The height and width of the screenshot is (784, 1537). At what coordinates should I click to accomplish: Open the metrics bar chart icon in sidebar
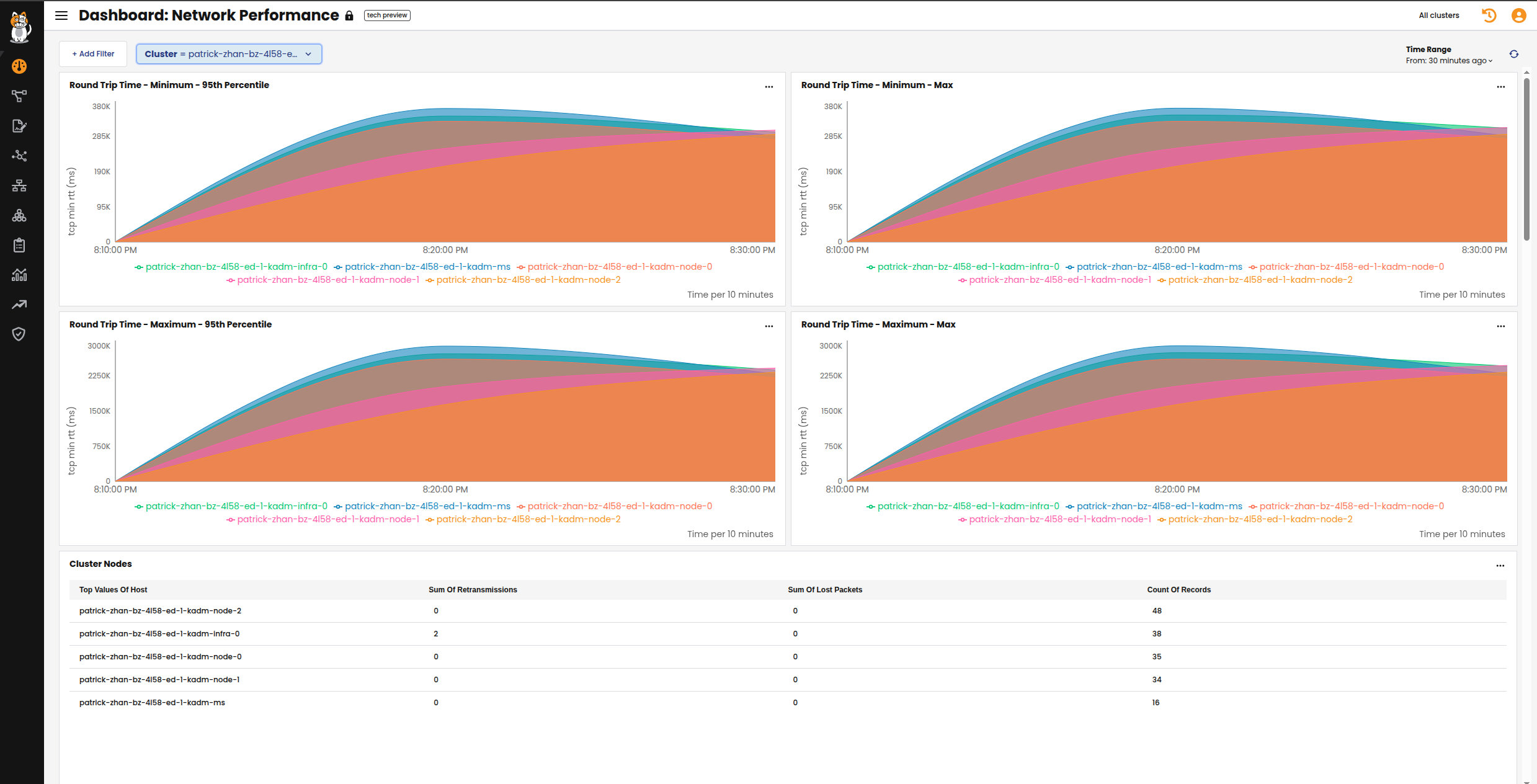[19, 275]
